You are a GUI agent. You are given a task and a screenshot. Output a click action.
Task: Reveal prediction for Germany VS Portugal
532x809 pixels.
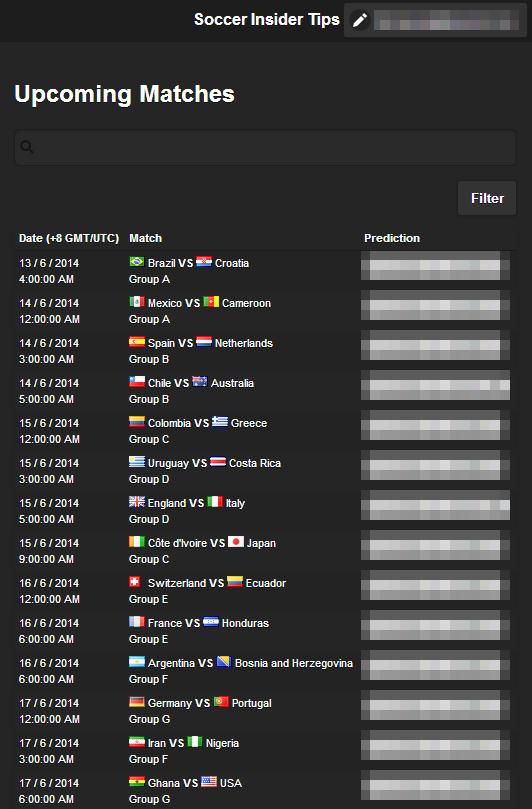click(436, 706)
